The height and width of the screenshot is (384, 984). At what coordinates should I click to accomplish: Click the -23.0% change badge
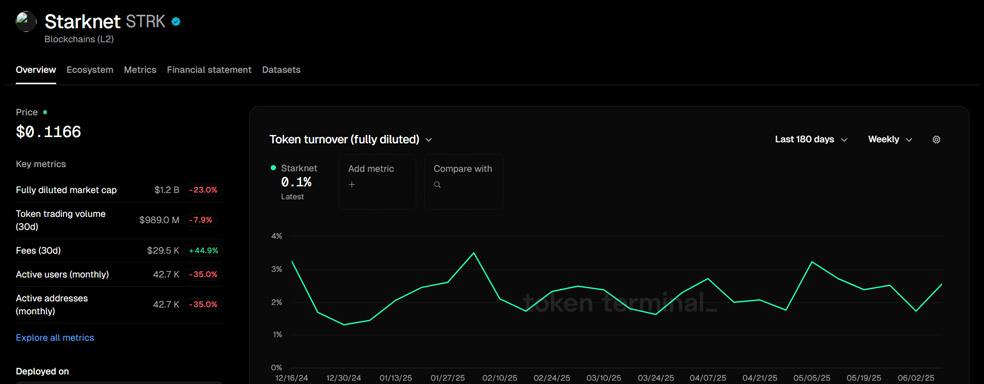pos(204,189)
